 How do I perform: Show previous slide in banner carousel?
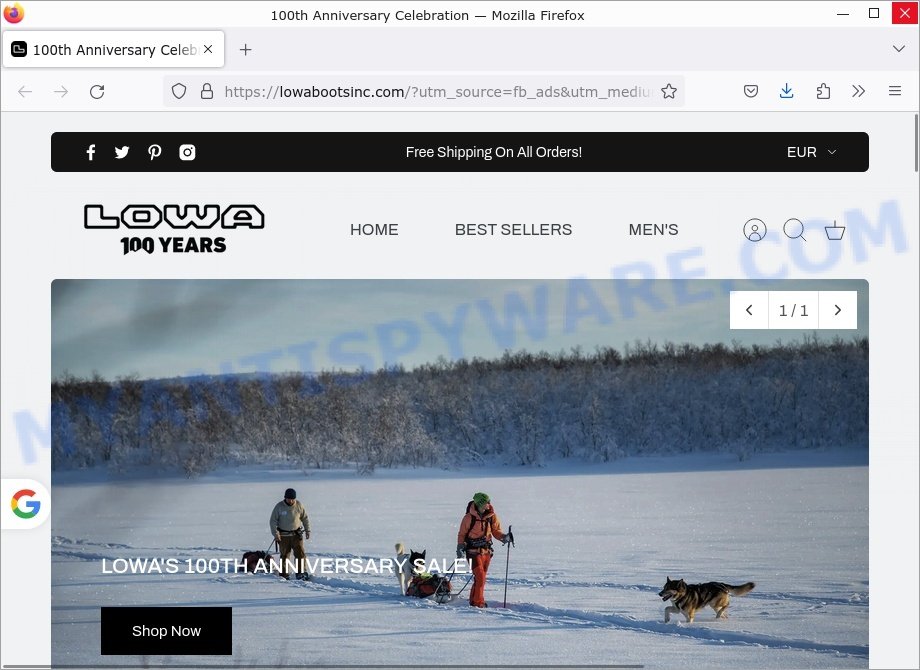pos(749,310)
